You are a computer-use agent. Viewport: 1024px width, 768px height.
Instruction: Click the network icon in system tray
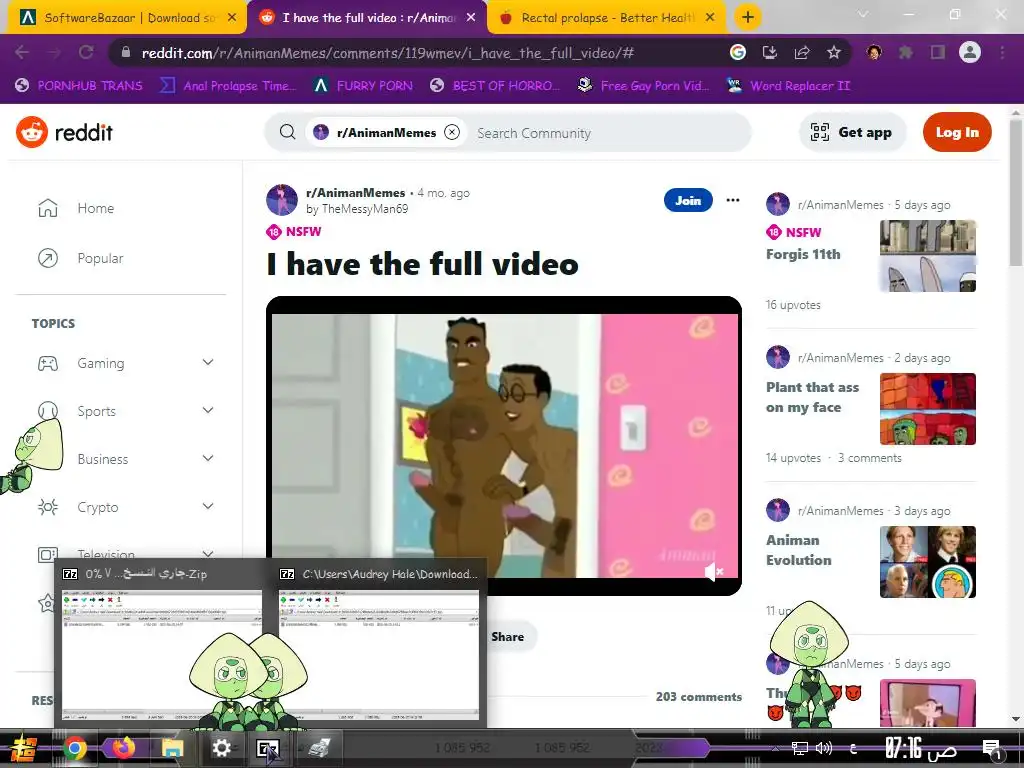point(799,748)
